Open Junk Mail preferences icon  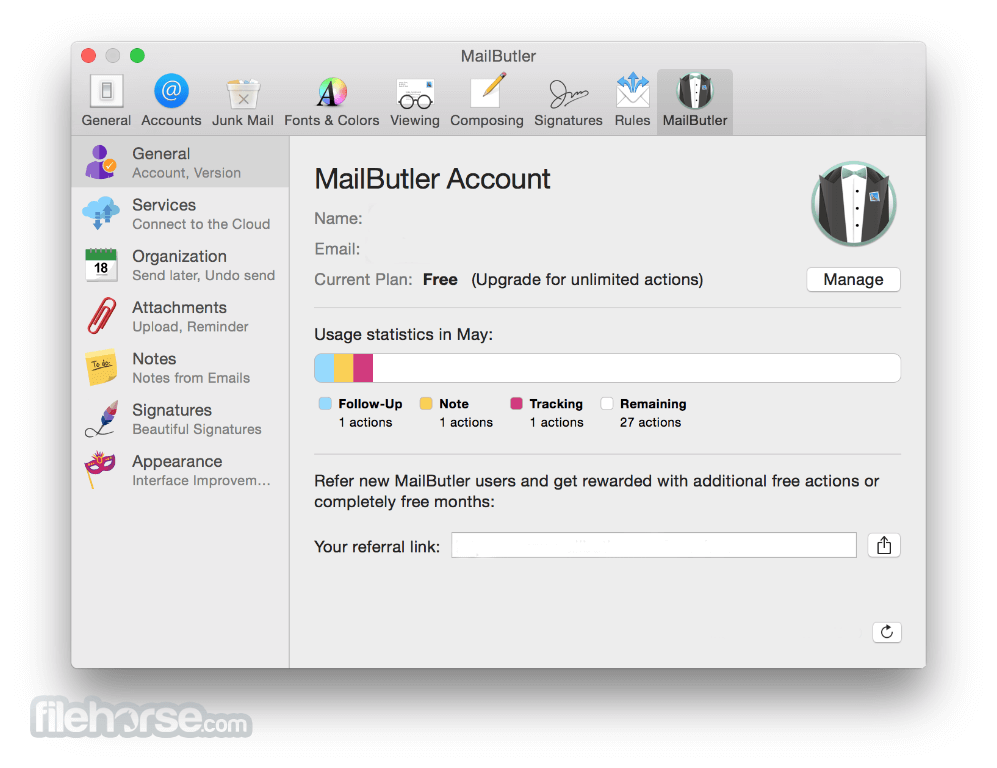243,93
